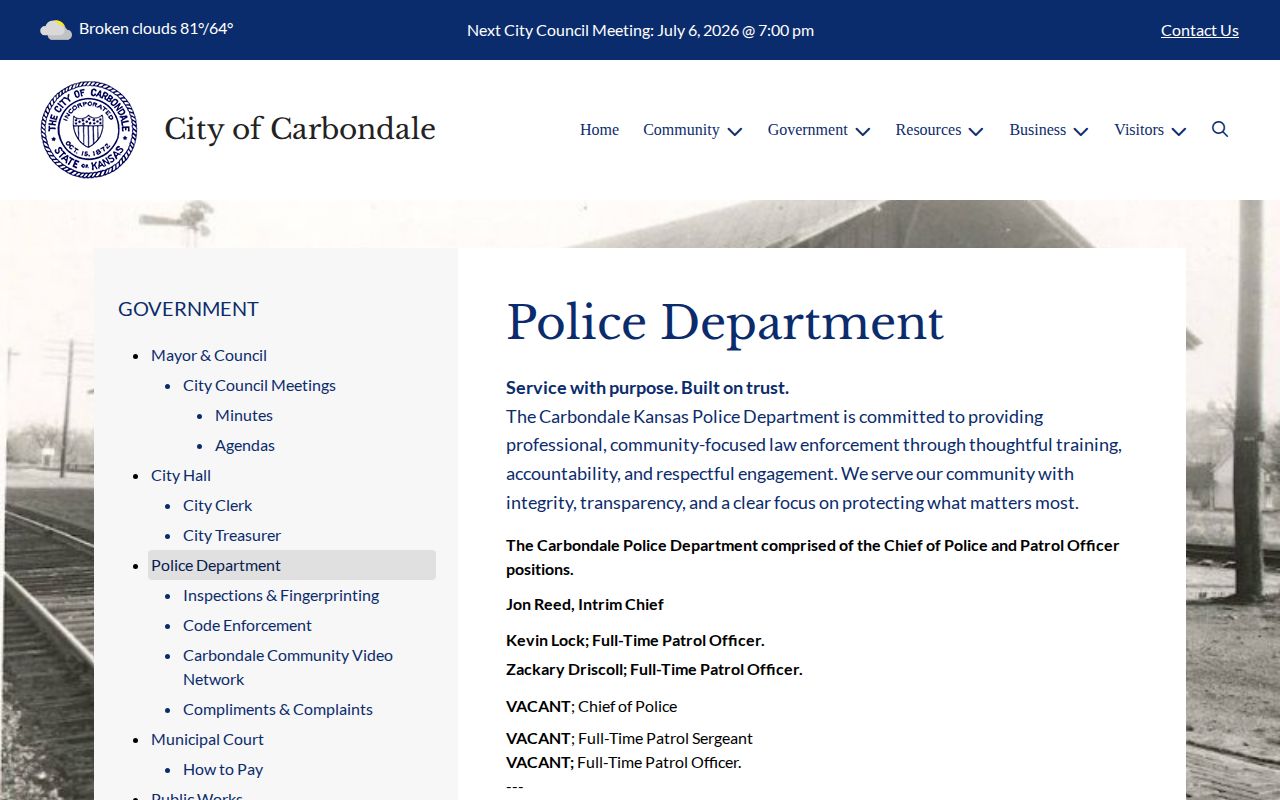1280x800 pixels.
Task: Open the Visitors nav item
Action: [1139, 130]
